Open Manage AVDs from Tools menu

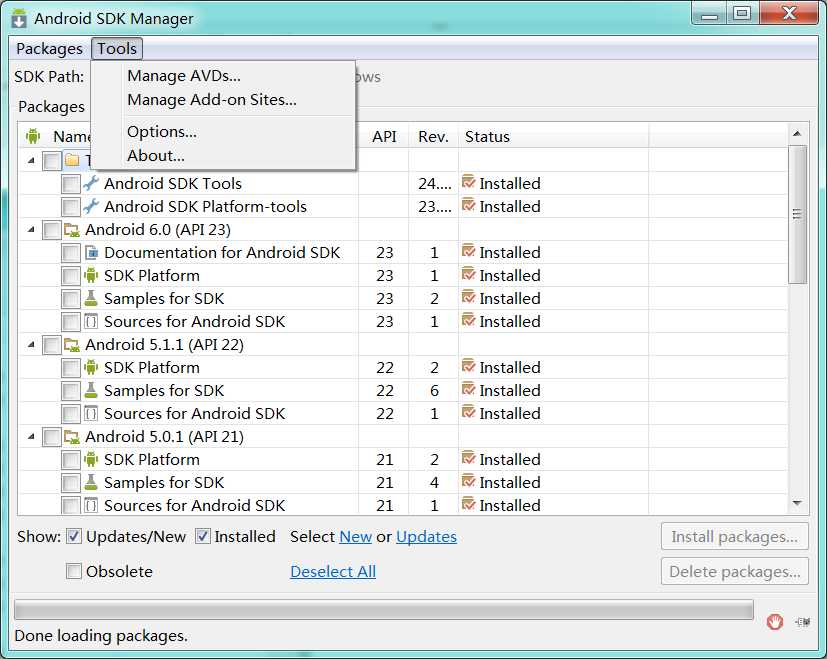(184, 76)
